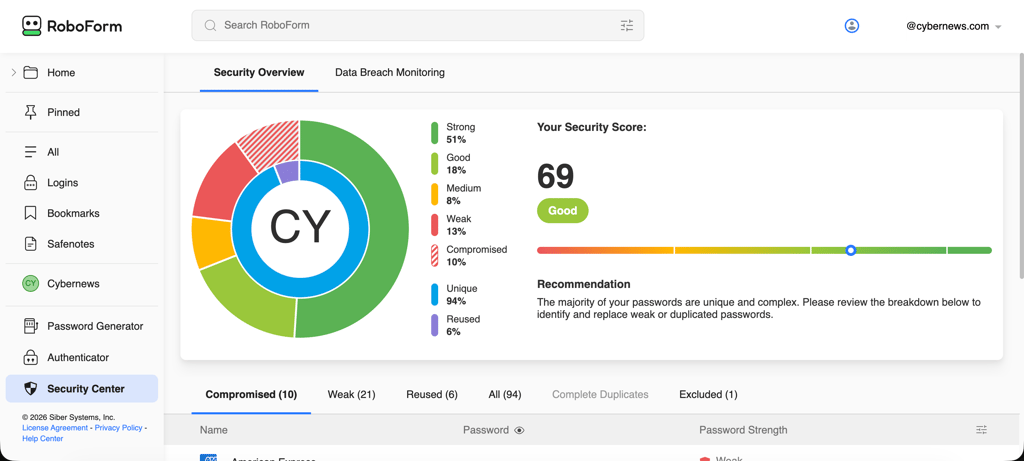Click the Pinned pushpin icon
The height and width of the screenshot is (461, 1024).
coord(30,112)
